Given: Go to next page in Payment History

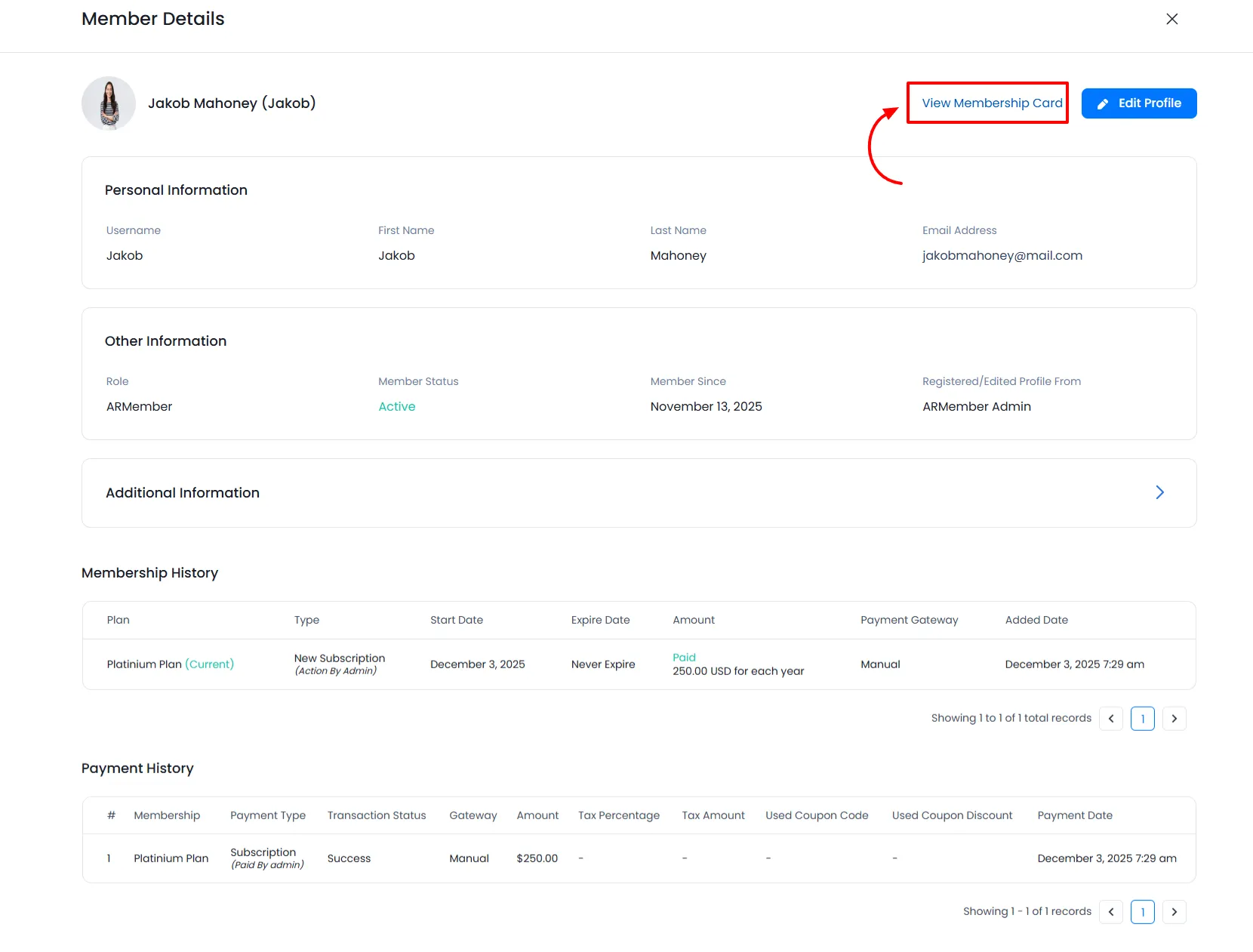Looking at the screenshot, I should tap(1174, 912).
